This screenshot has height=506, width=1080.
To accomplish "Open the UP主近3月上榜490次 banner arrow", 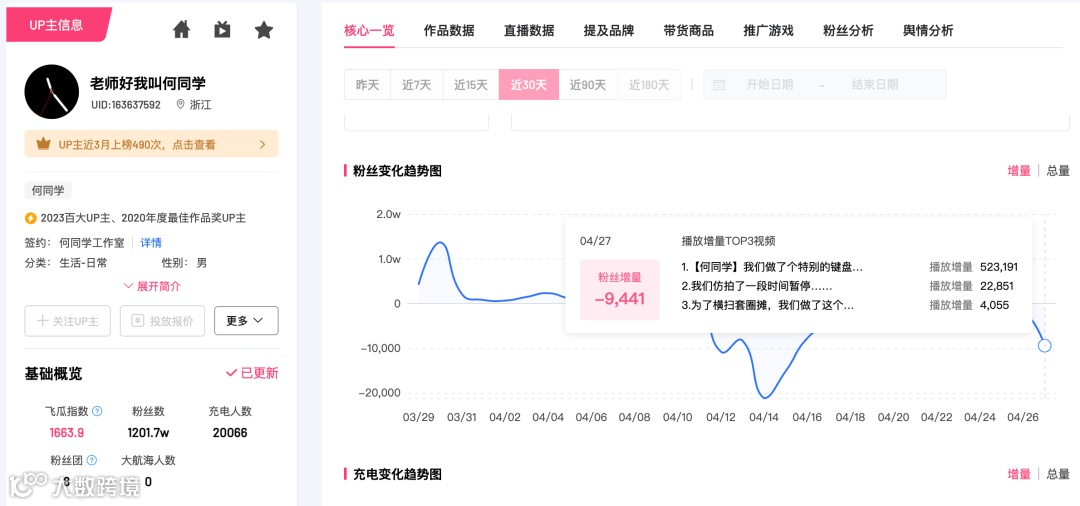I will click(262, 145).
